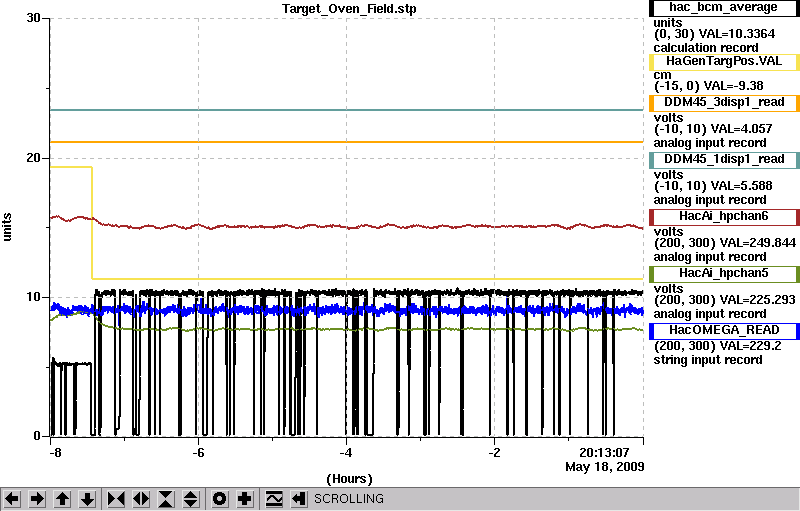
Task: Click the circle auto-scale icon
Action: point(219,499)
